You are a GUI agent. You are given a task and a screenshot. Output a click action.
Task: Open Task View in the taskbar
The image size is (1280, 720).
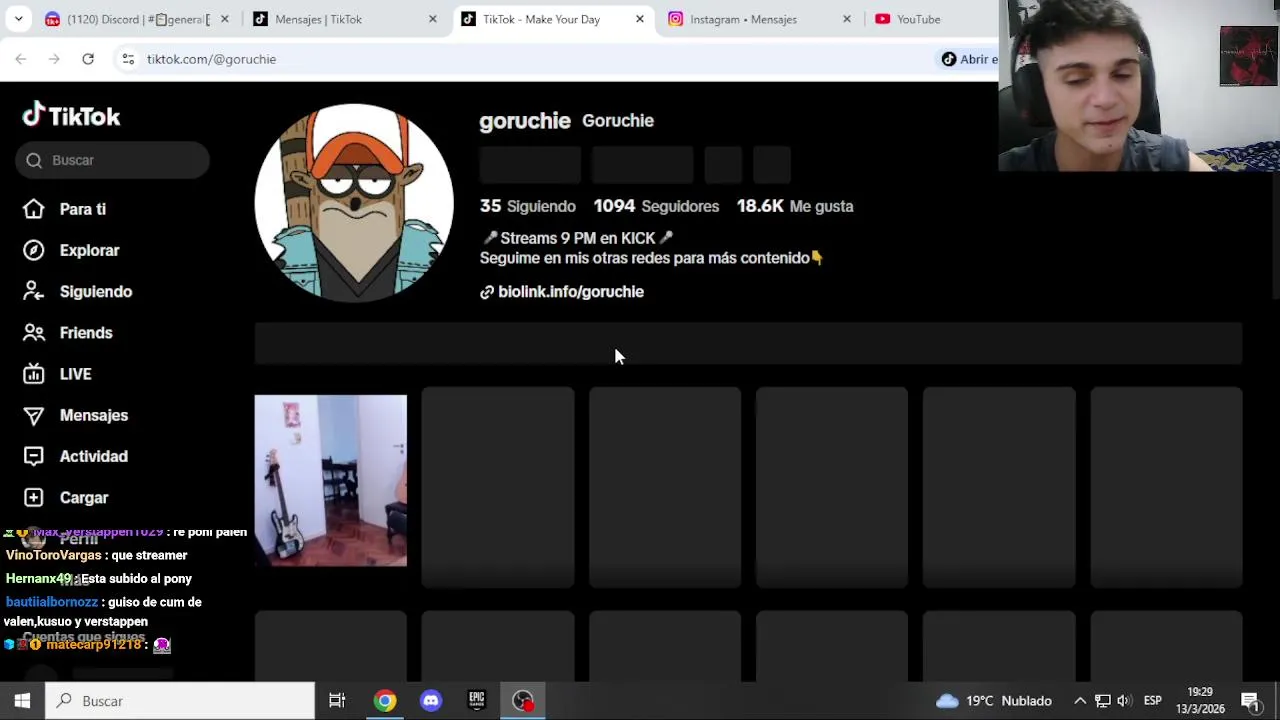337,701
